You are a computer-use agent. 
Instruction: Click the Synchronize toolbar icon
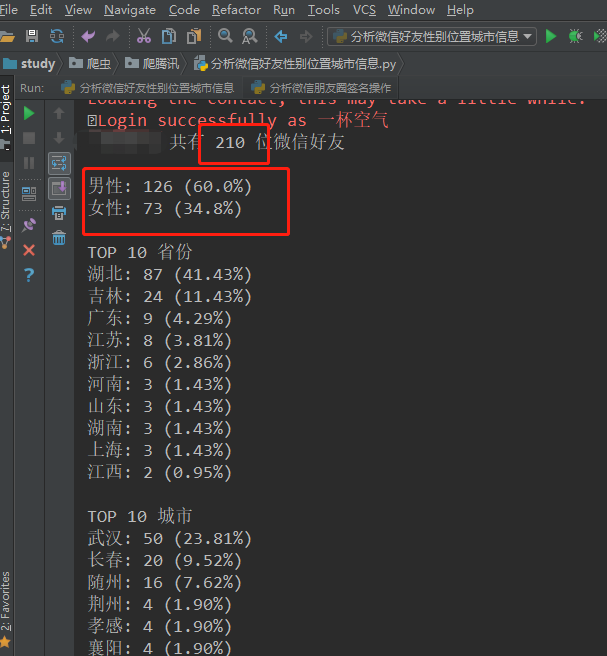pos(57,36)
